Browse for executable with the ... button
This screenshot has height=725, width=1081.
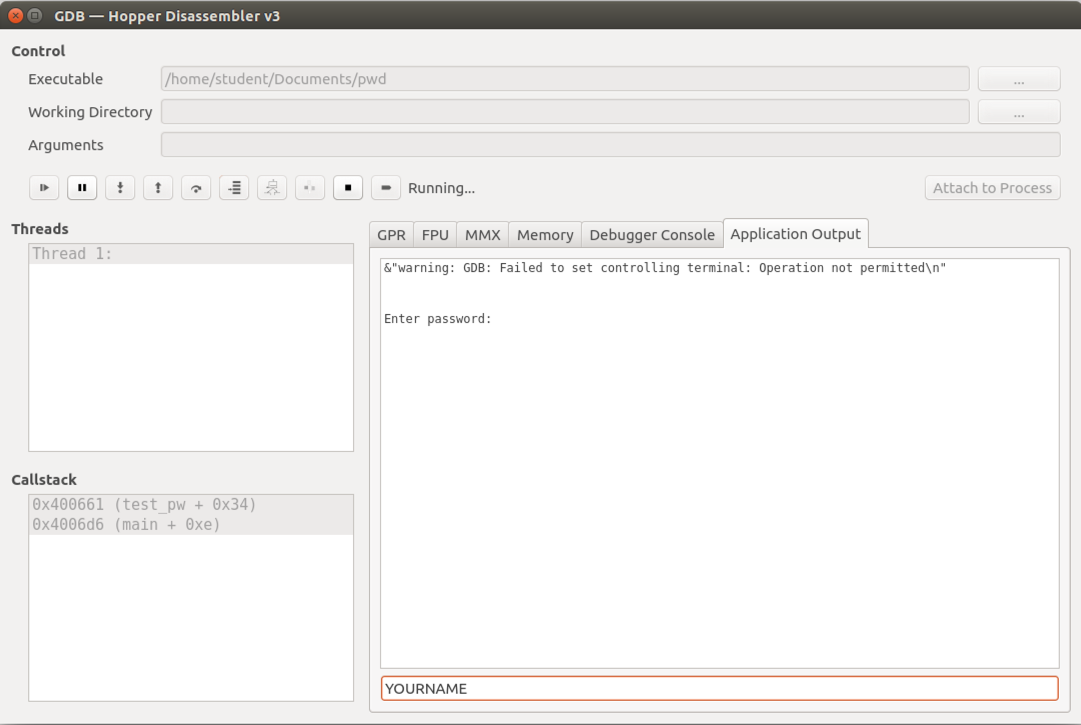(x=1019, y=79)
